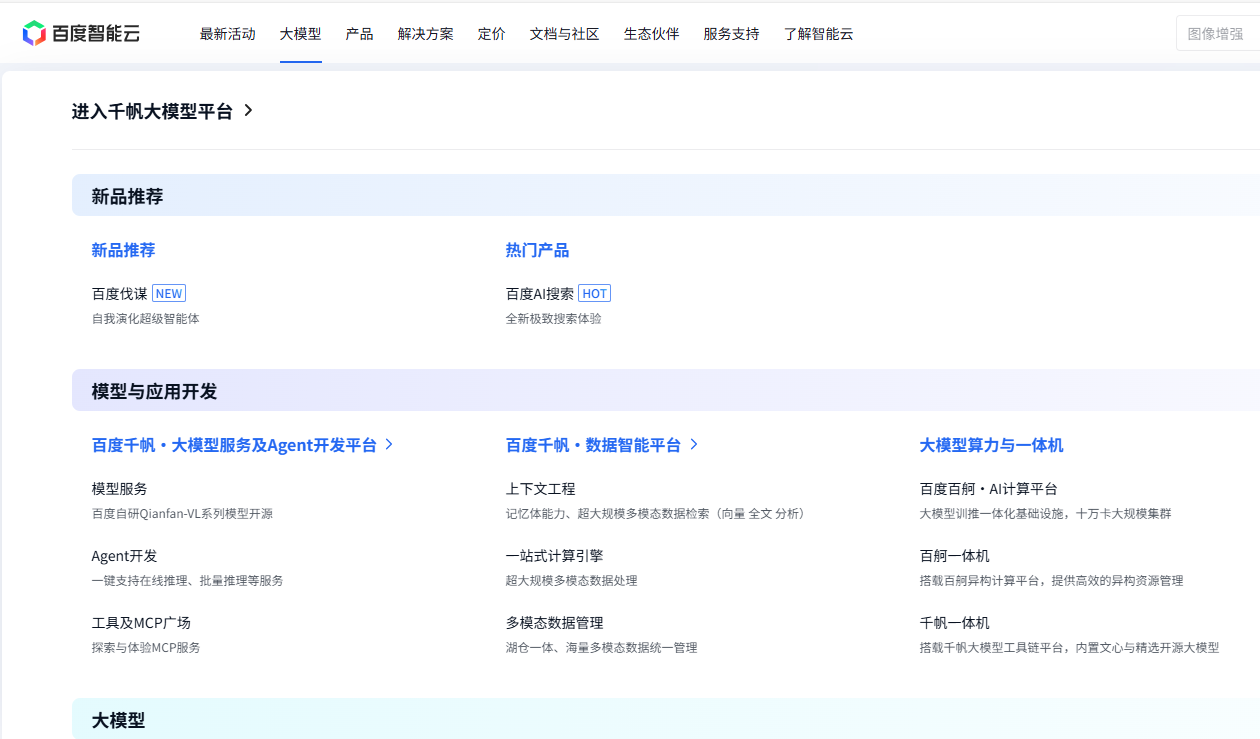Open 多模态数据管理 item
Image resolution: width=1260 pixels, height=739 pixels.
click(x=555, y=623)
